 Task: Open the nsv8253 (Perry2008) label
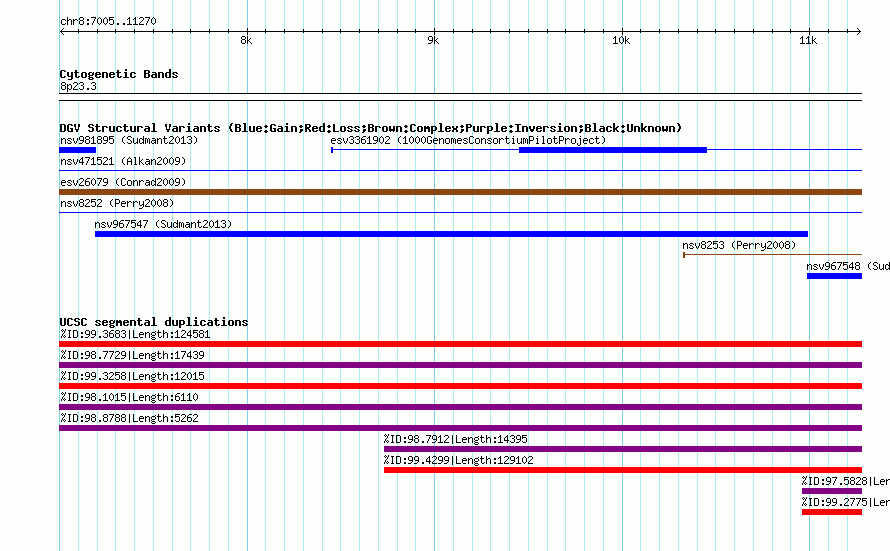click(x=739, y=245)
